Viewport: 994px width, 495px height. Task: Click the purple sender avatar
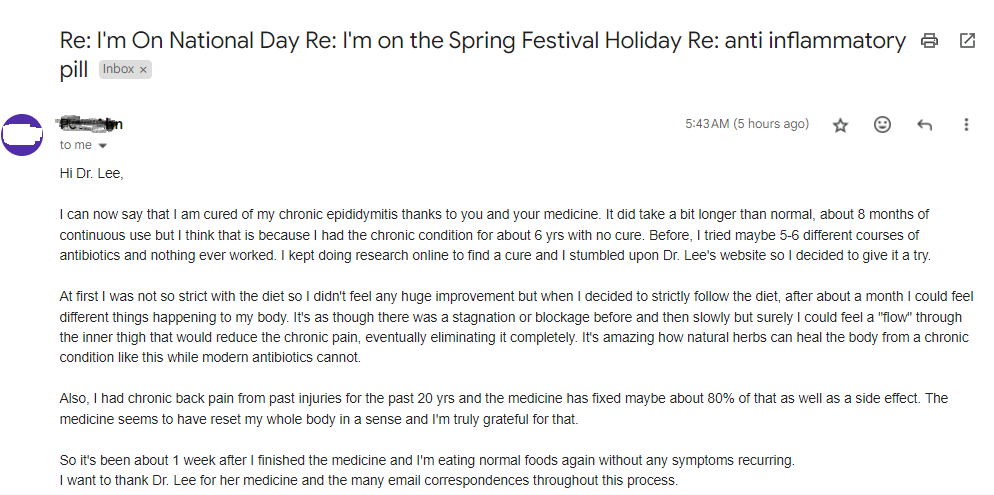click(22, 134)
